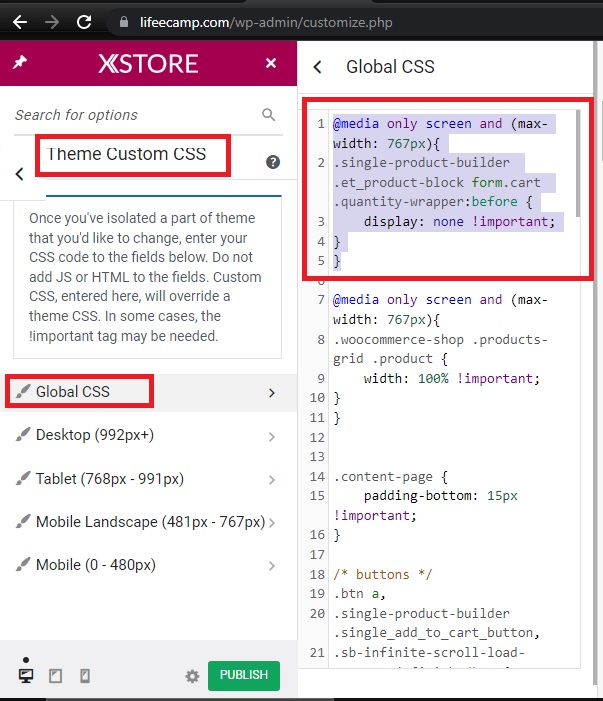Open the Global CSS section
The width and height of the screenshot is (603, 701).
click(148, 392)
